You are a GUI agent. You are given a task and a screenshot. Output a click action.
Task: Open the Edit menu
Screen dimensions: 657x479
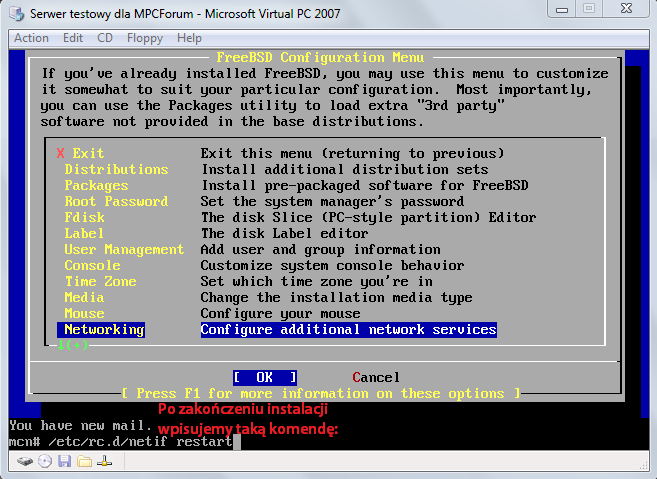tap(73, 38)
